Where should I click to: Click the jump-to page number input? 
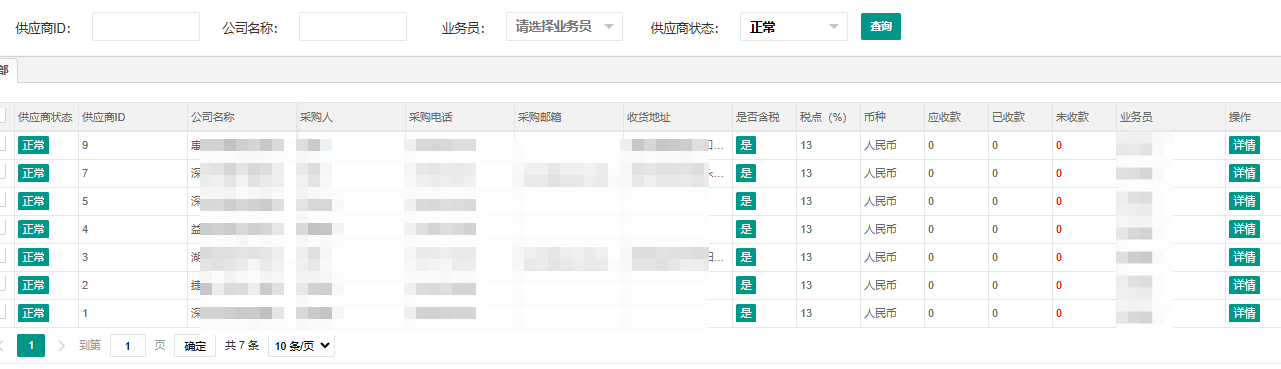point(128,346)
